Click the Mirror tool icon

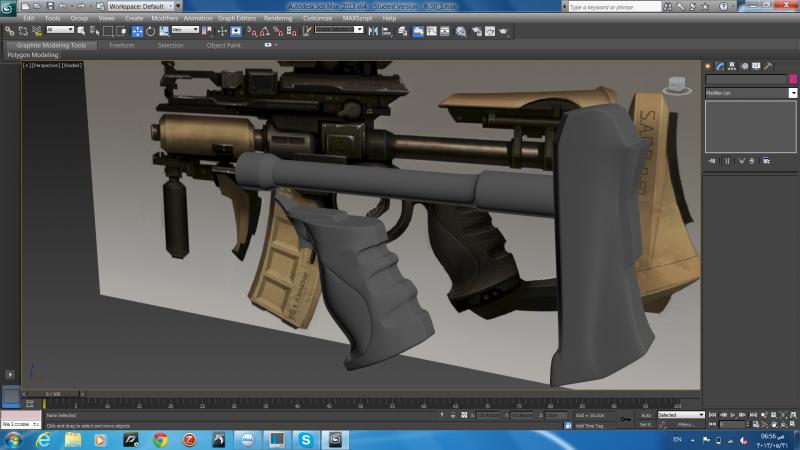373,31
